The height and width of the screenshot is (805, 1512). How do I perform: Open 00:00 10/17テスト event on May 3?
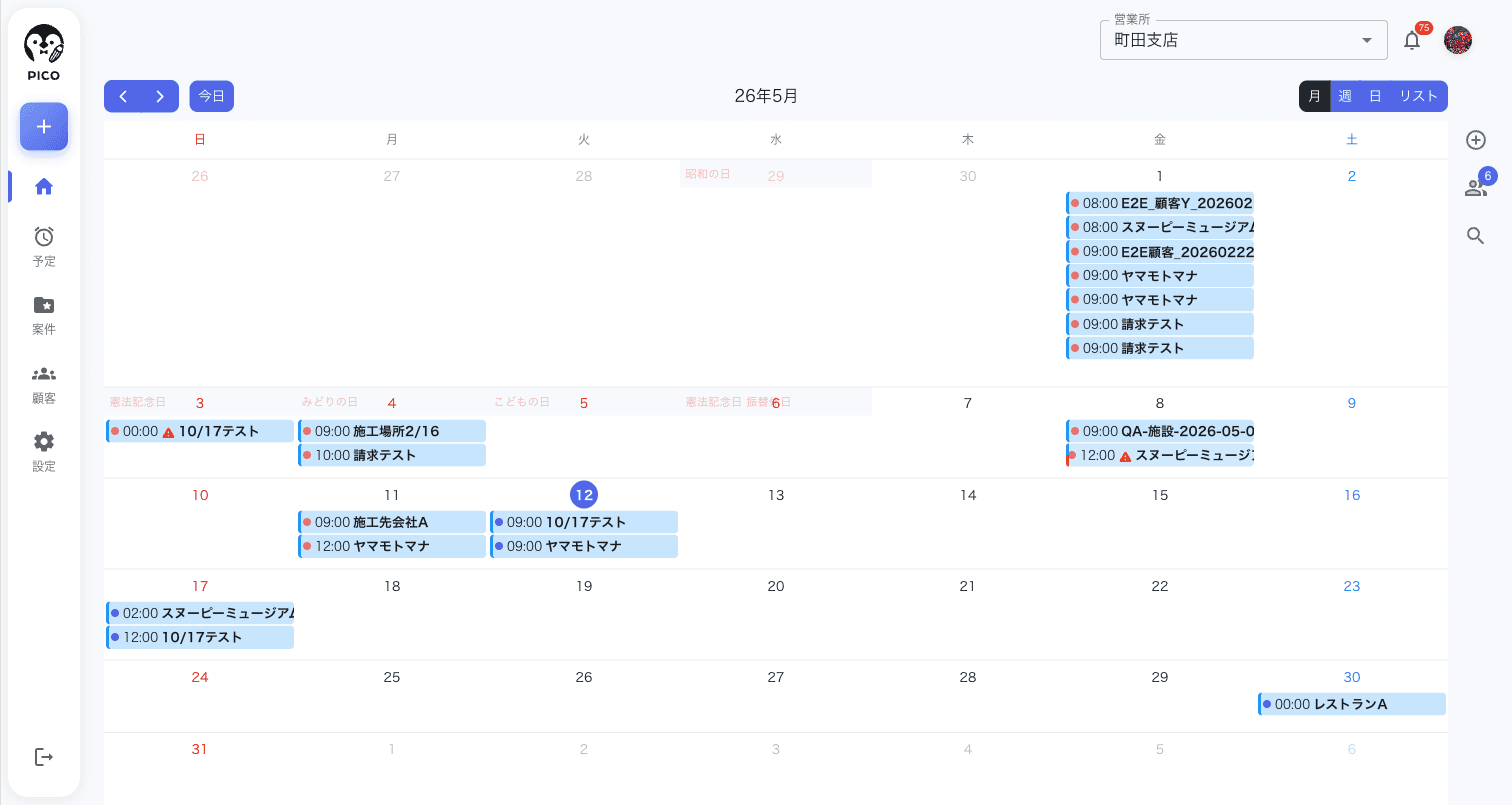point(200,431)
